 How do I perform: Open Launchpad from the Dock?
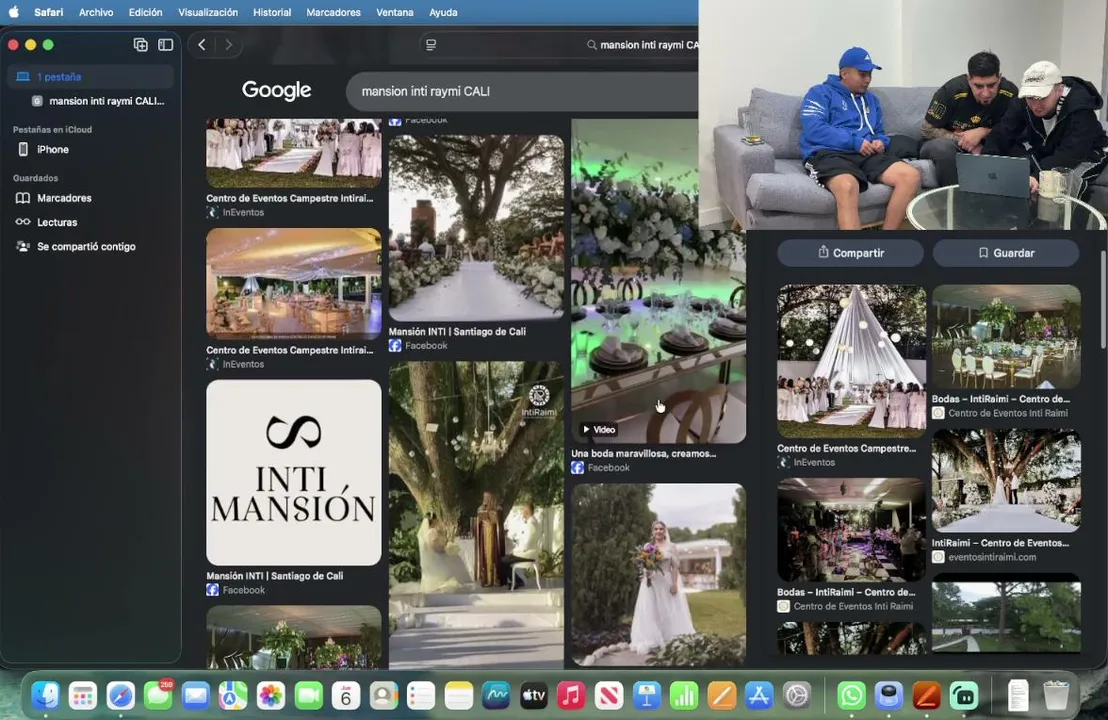pyautogui.click(x=83, y=696)
